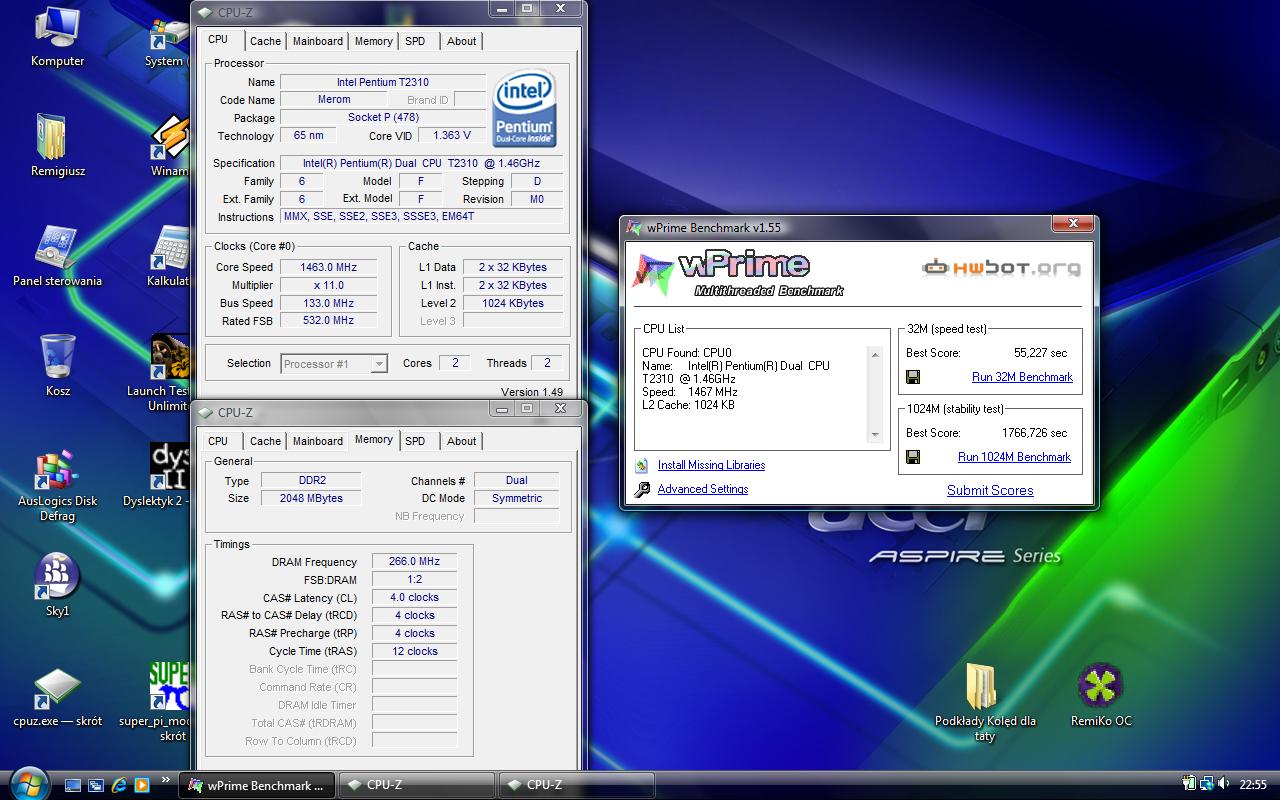Click Show Desktop quick launch icon
This screenshot has width=1280, height=800.
(x=73, y=785)
